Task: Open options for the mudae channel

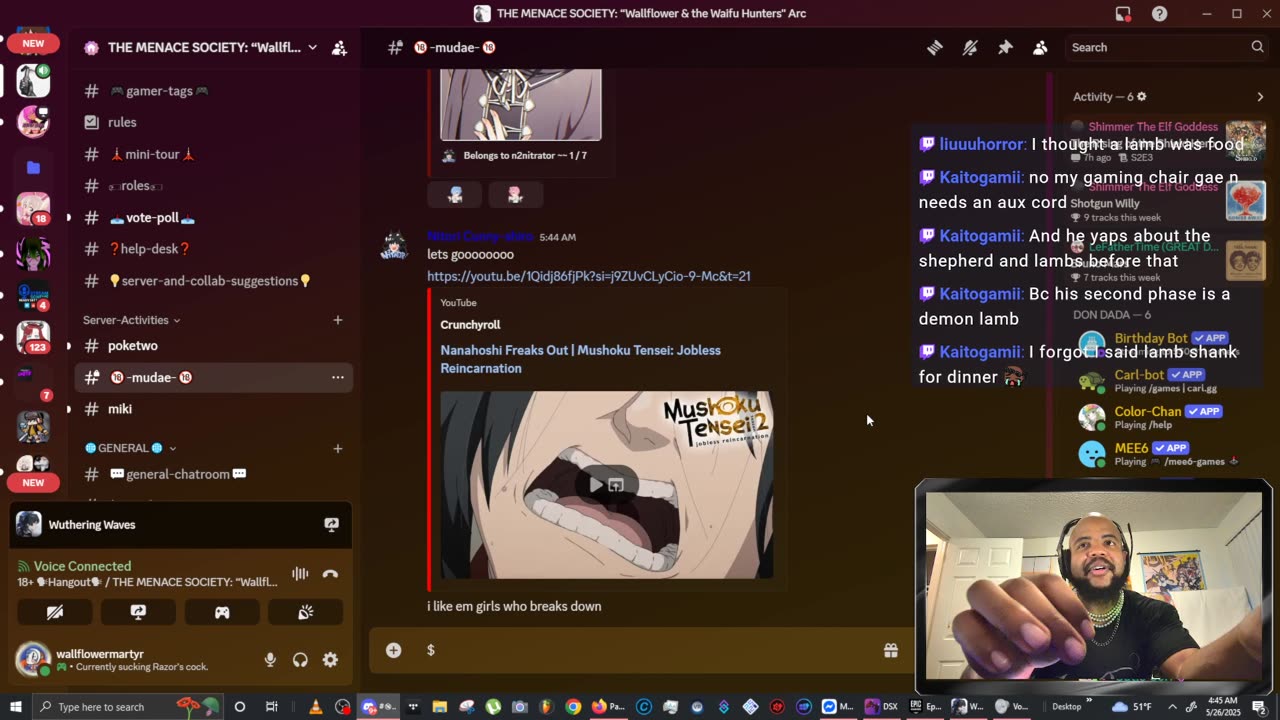Action: [337, 377]
